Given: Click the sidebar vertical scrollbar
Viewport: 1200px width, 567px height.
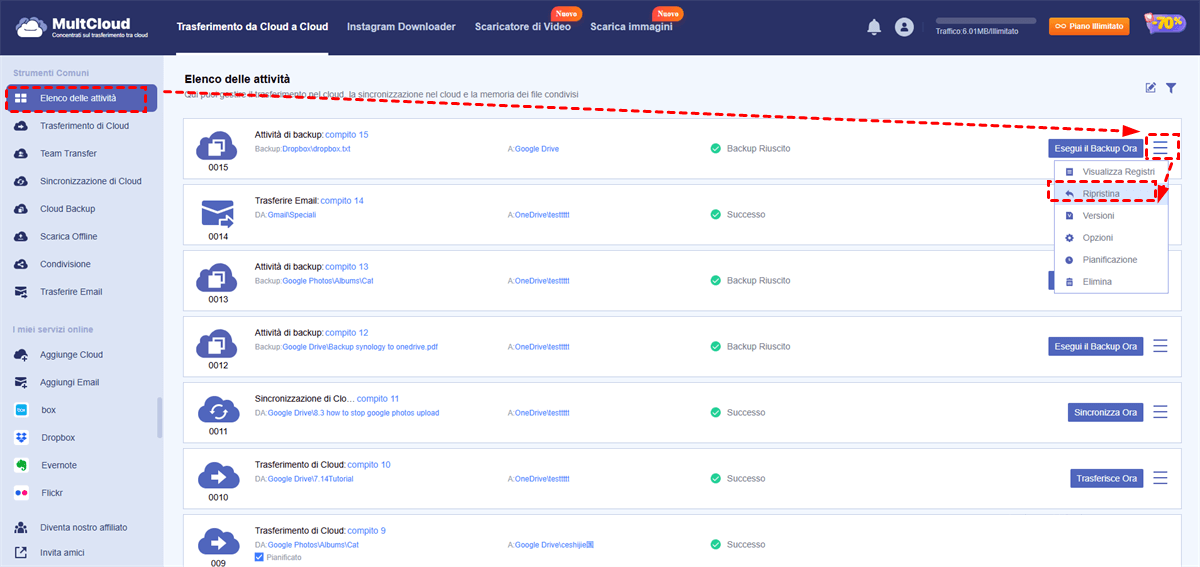Looking at the screenshot, I should click(159, 418).
